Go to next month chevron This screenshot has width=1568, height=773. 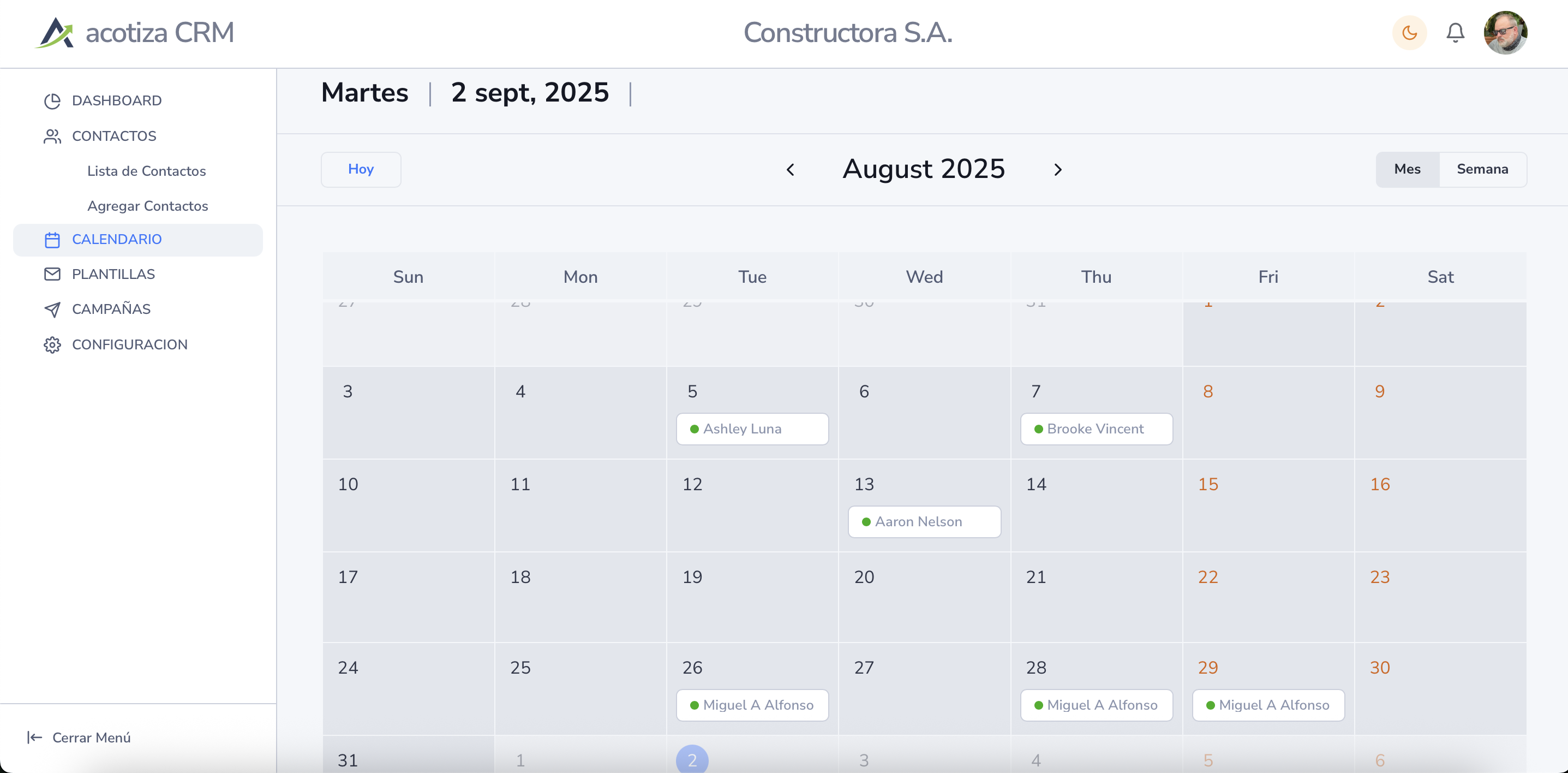[1058, 170]
